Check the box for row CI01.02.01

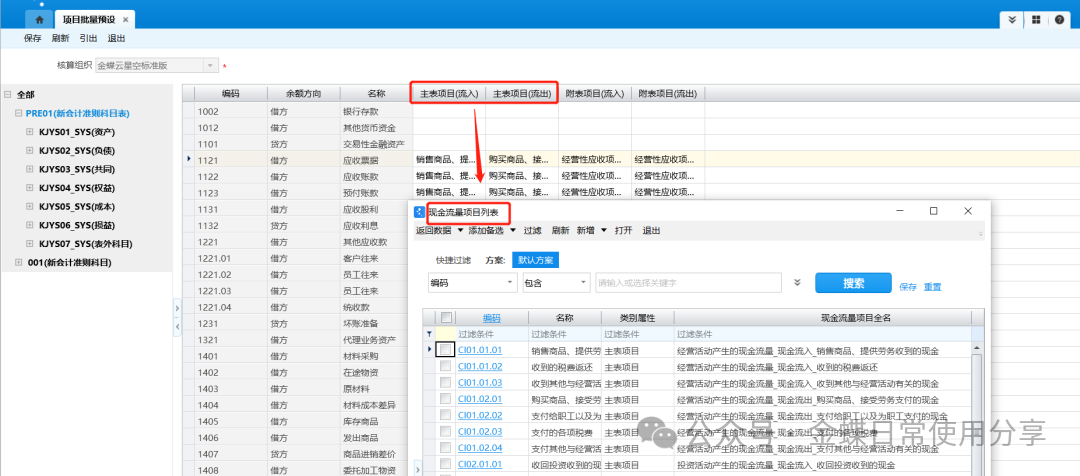point(445,399)
